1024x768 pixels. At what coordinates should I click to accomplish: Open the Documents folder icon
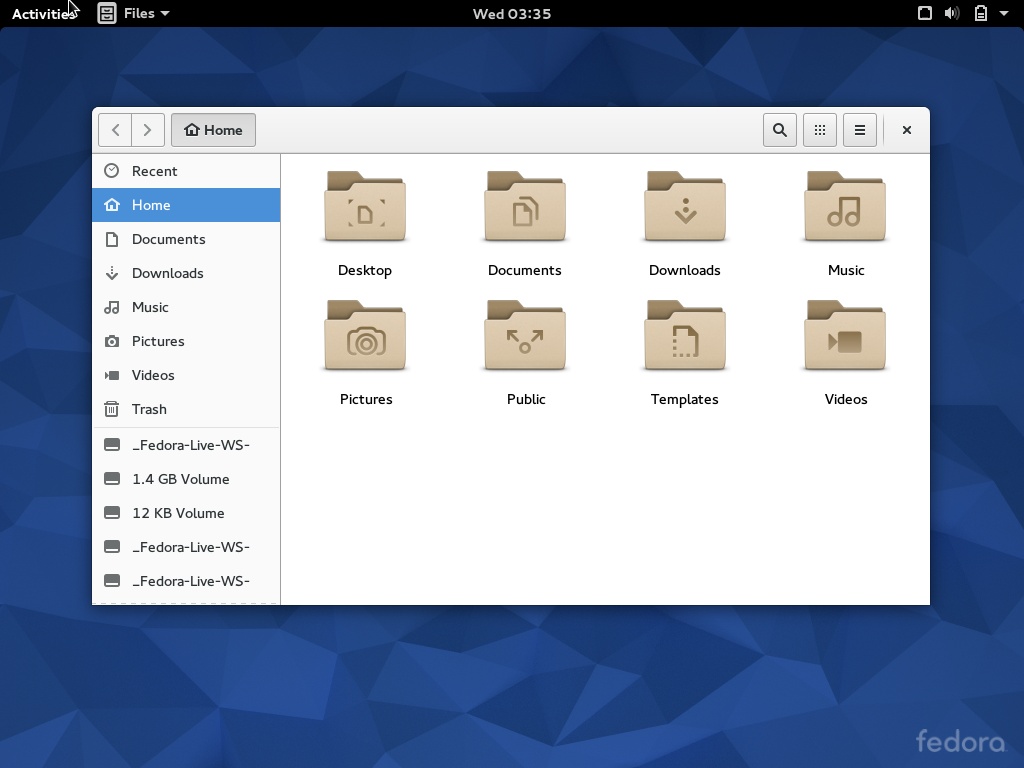point(524,207)
